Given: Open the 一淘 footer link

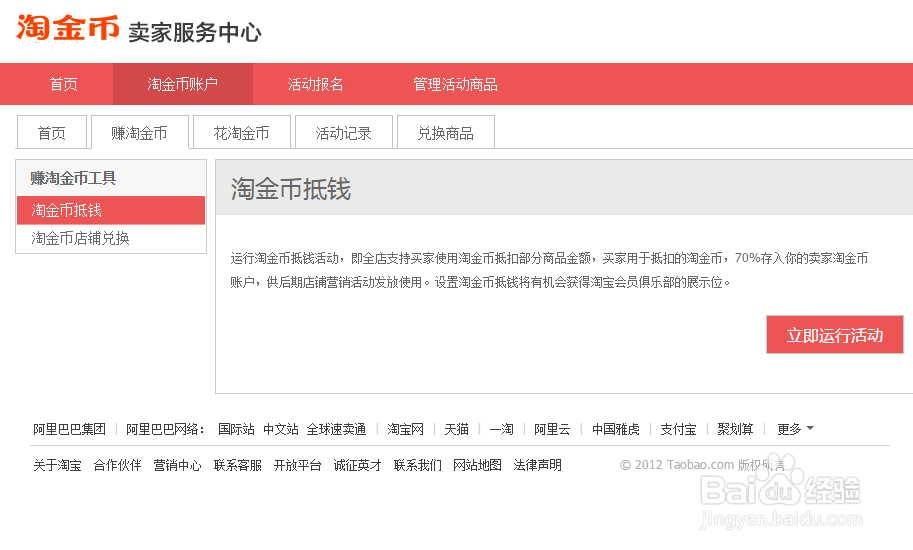Looking at the screenshot, I should pos(501,430).
